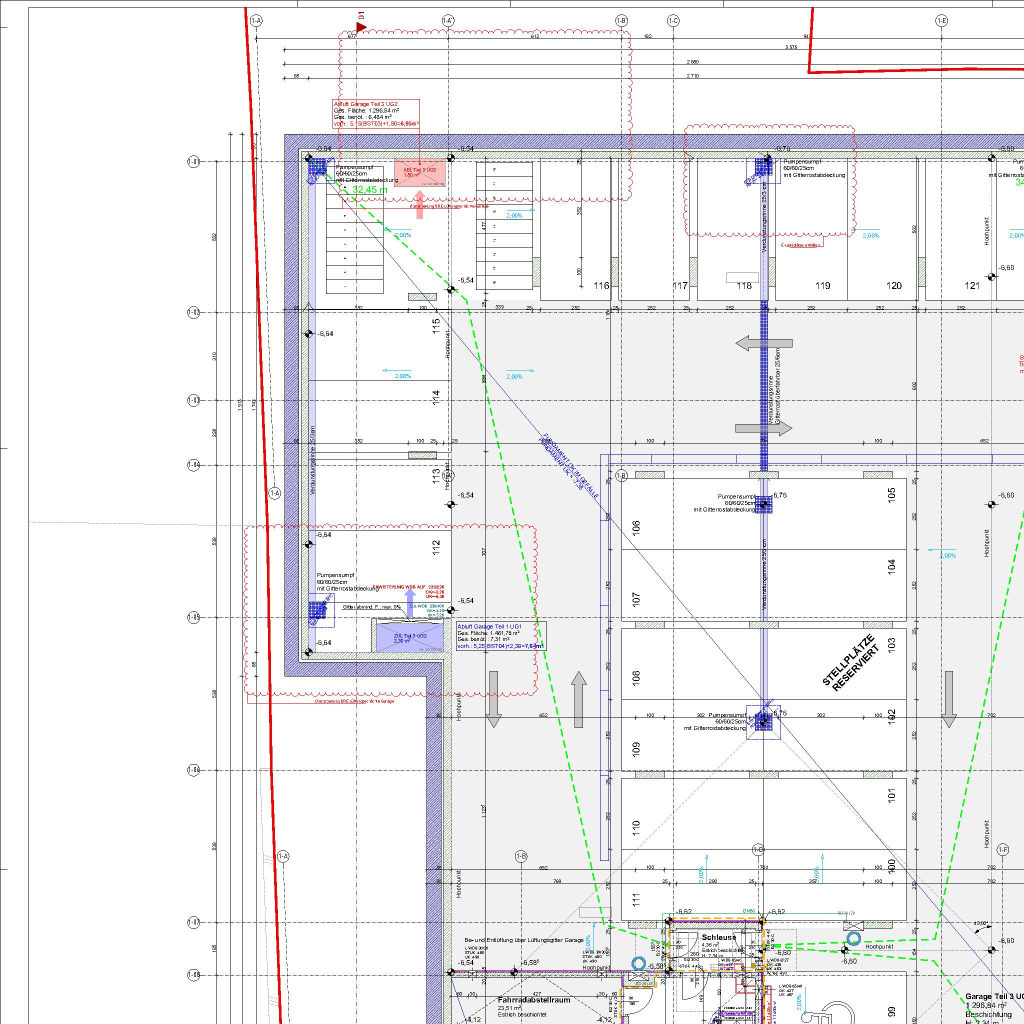Click parking space number 119

822,286
